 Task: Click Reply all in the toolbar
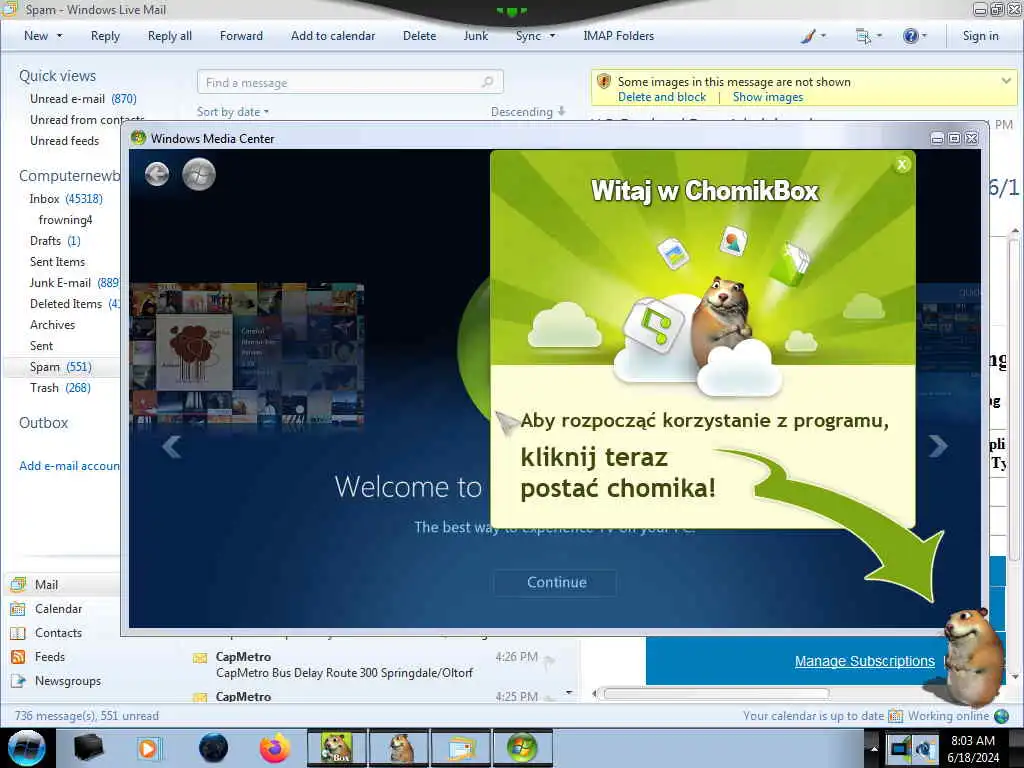(170, 36)
